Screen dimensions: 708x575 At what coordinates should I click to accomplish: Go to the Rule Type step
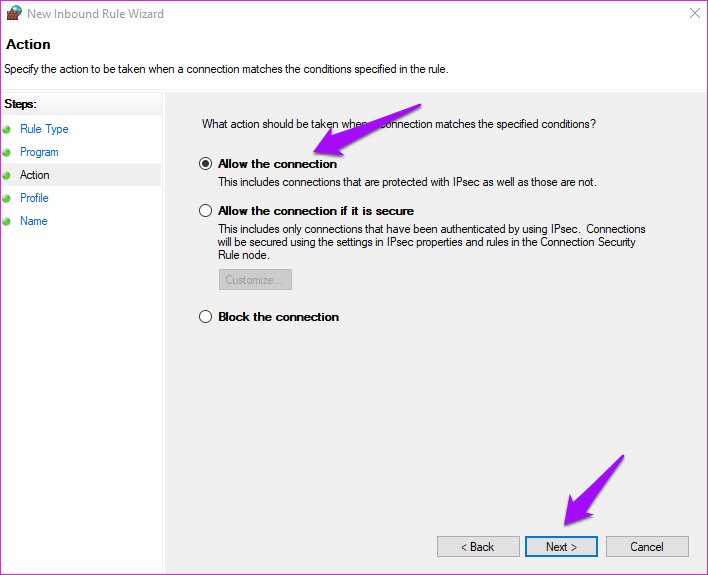[x=44, y=129]
